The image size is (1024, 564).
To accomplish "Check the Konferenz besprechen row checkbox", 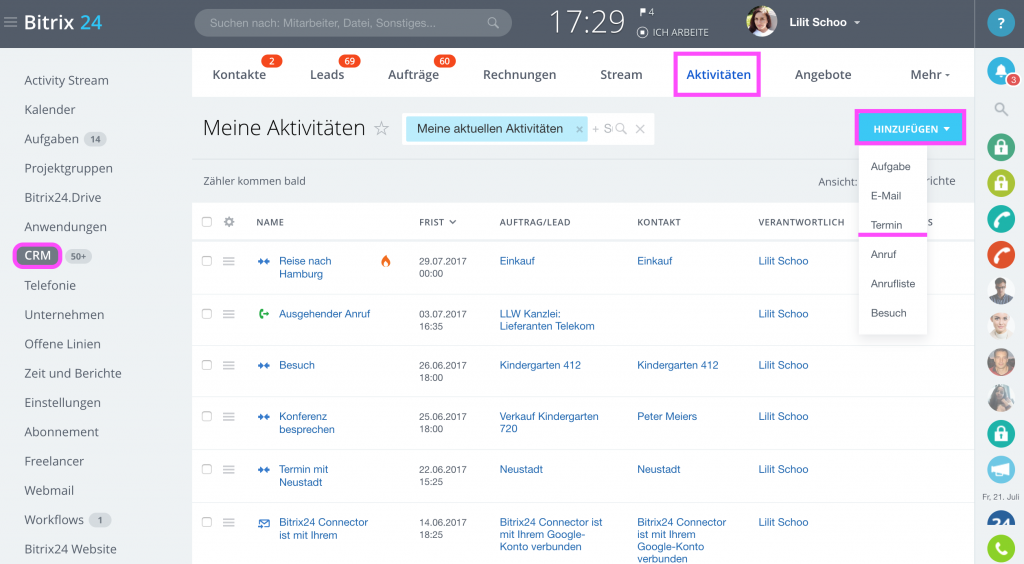I will 207,416.
